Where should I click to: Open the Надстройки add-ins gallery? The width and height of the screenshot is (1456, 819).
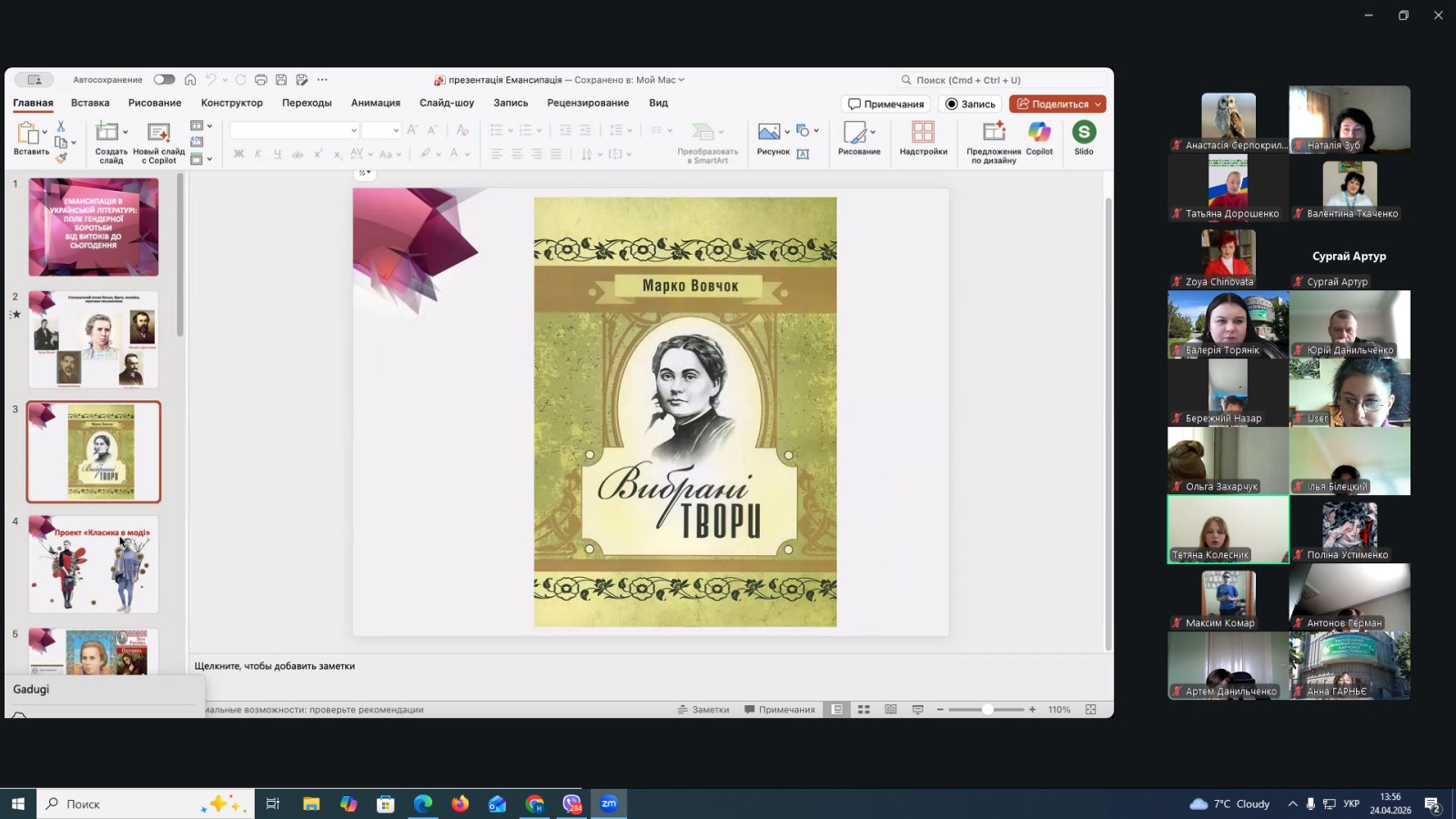pyautogui.click(x=923, y=138)
